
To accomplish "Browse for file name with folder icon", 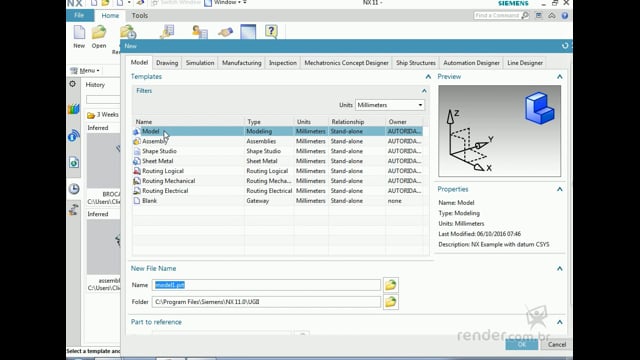I will tap(391, 285).
